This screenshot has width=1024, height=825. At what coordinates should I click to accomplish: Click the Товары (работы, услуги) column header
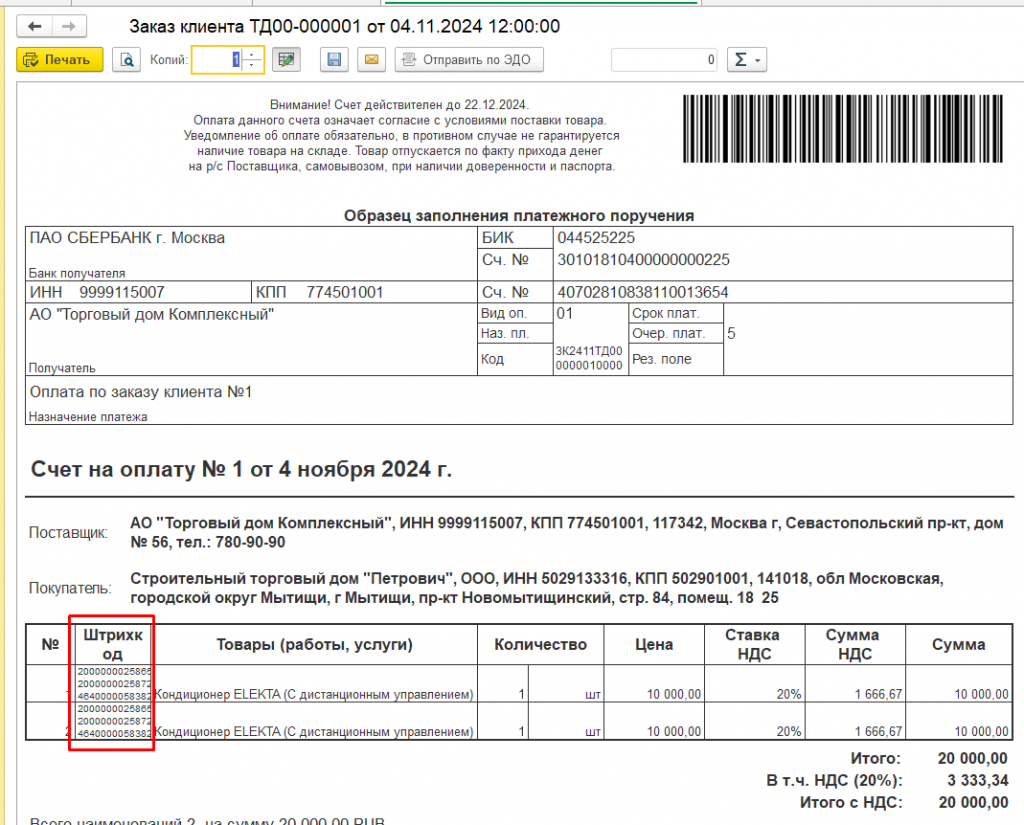pyautogui.click(x=314, y=645)
